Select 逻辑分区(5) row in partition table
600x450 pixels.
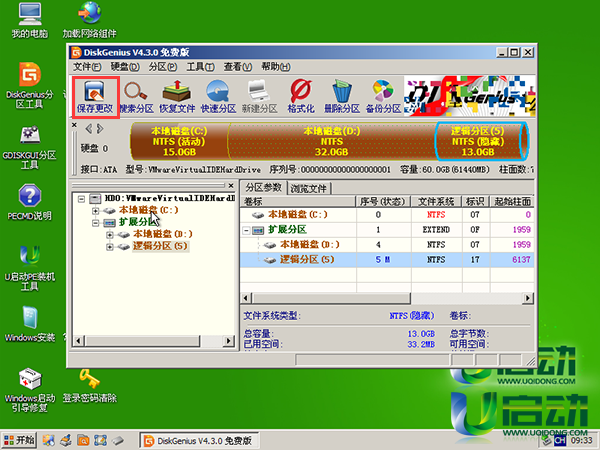(x=386, y=260)
